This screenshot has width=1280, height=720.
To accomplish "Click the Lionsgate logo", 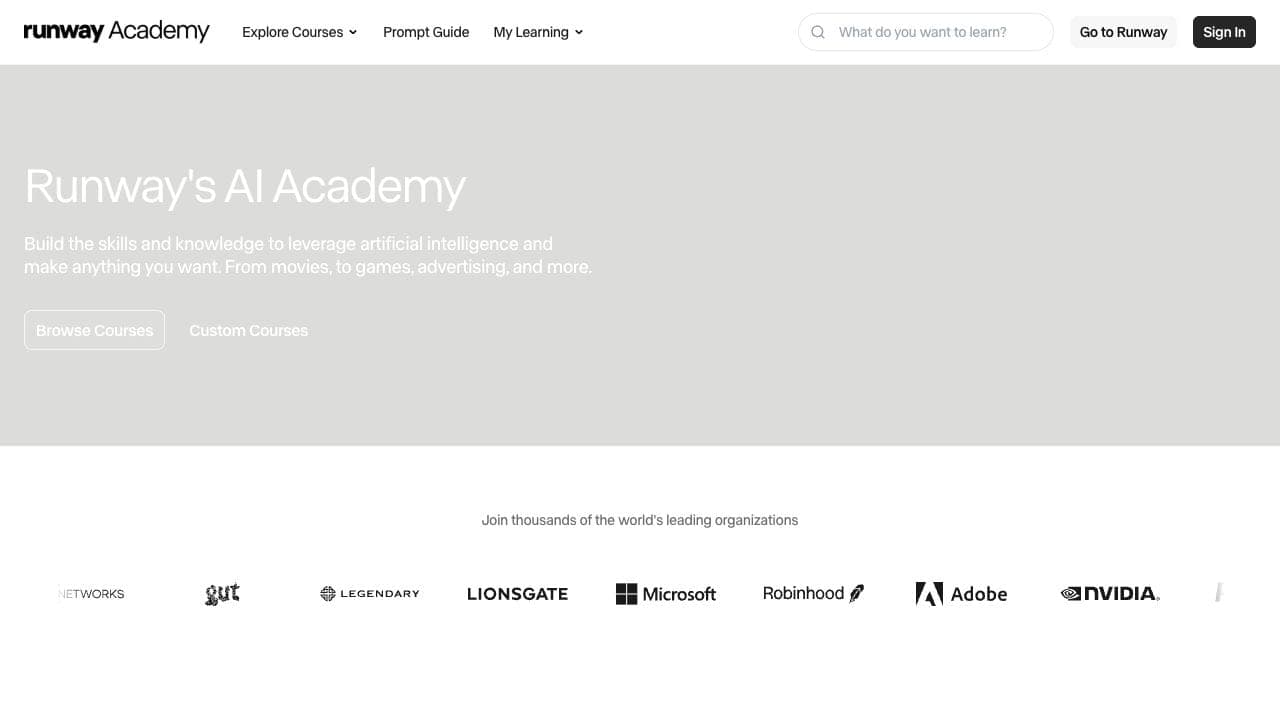I will tap(518, 593).
